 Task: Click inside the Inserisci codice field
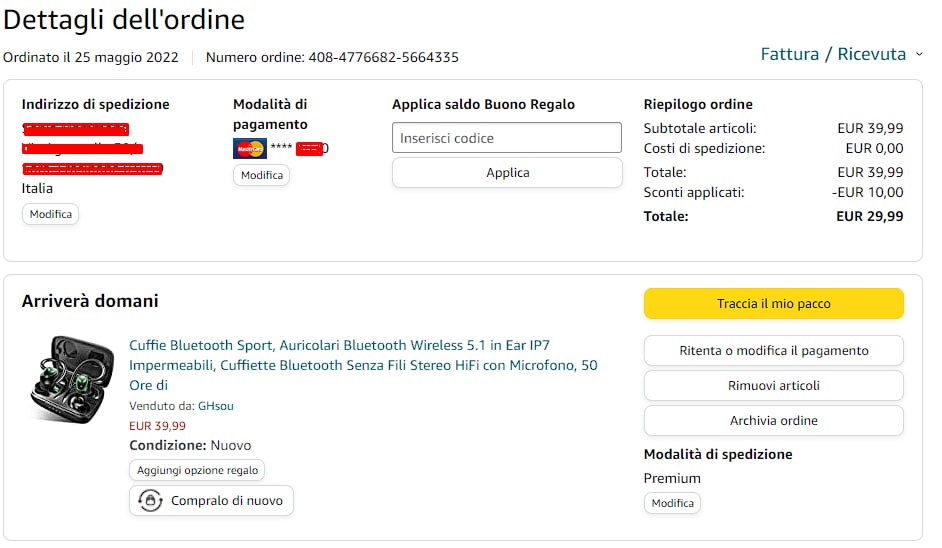[x=507, y=138]
